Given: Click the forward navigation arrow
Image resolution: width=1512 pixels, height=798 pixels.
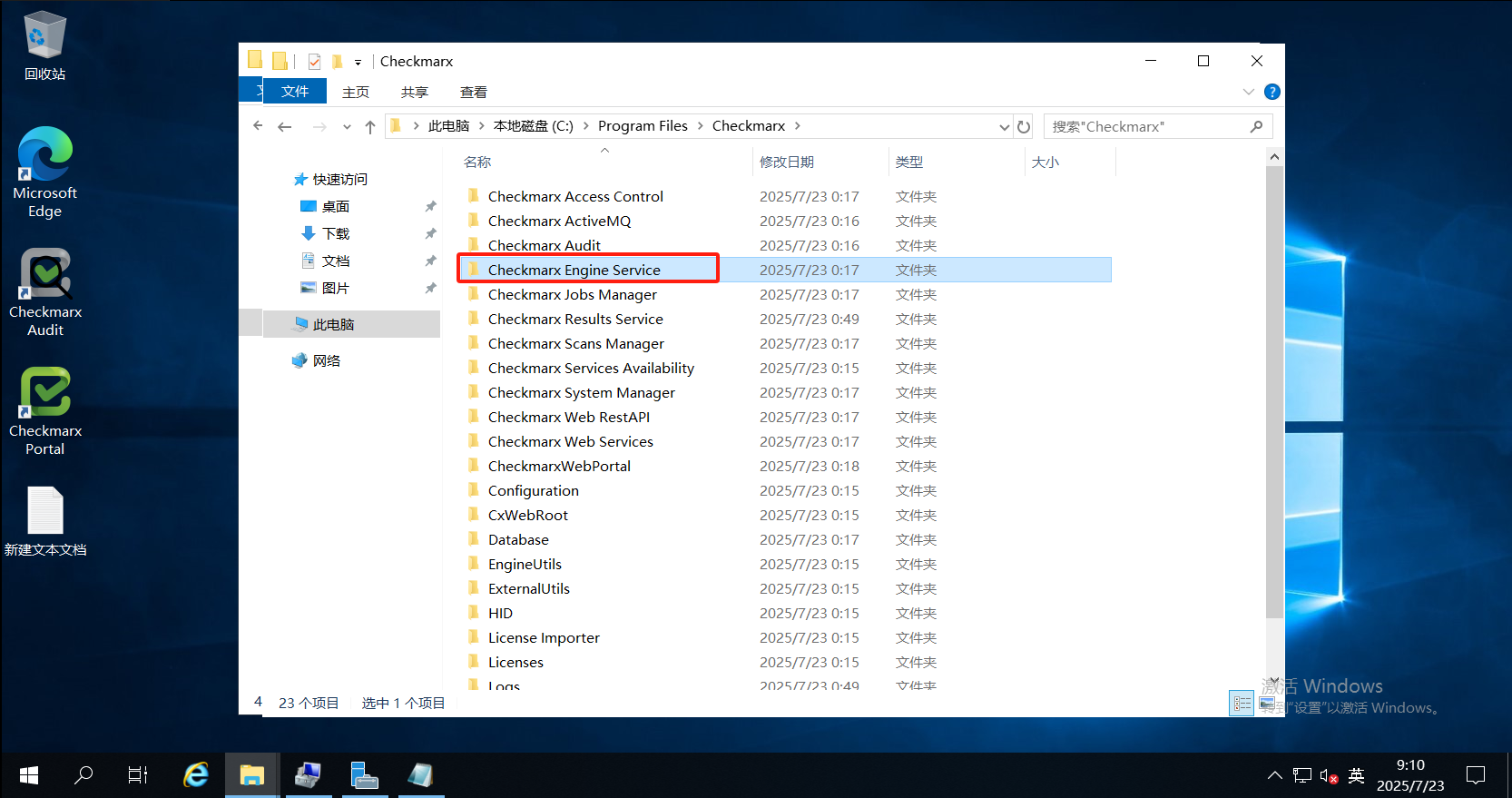Looking at the screenshot, I should click(319, 127).
